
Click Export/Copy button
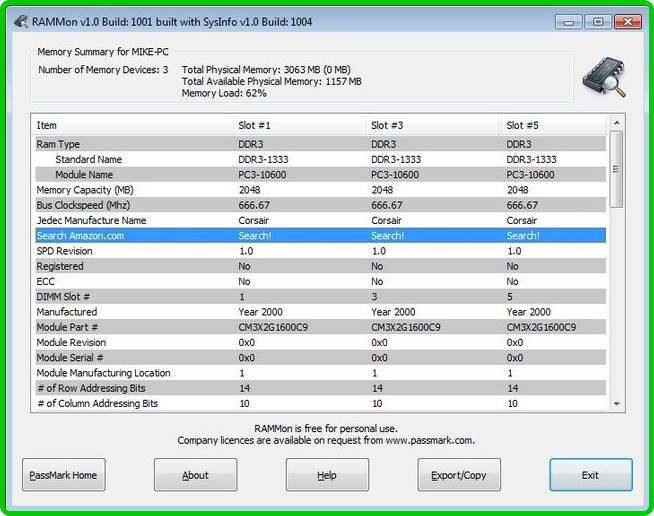[x=459, y=475]
